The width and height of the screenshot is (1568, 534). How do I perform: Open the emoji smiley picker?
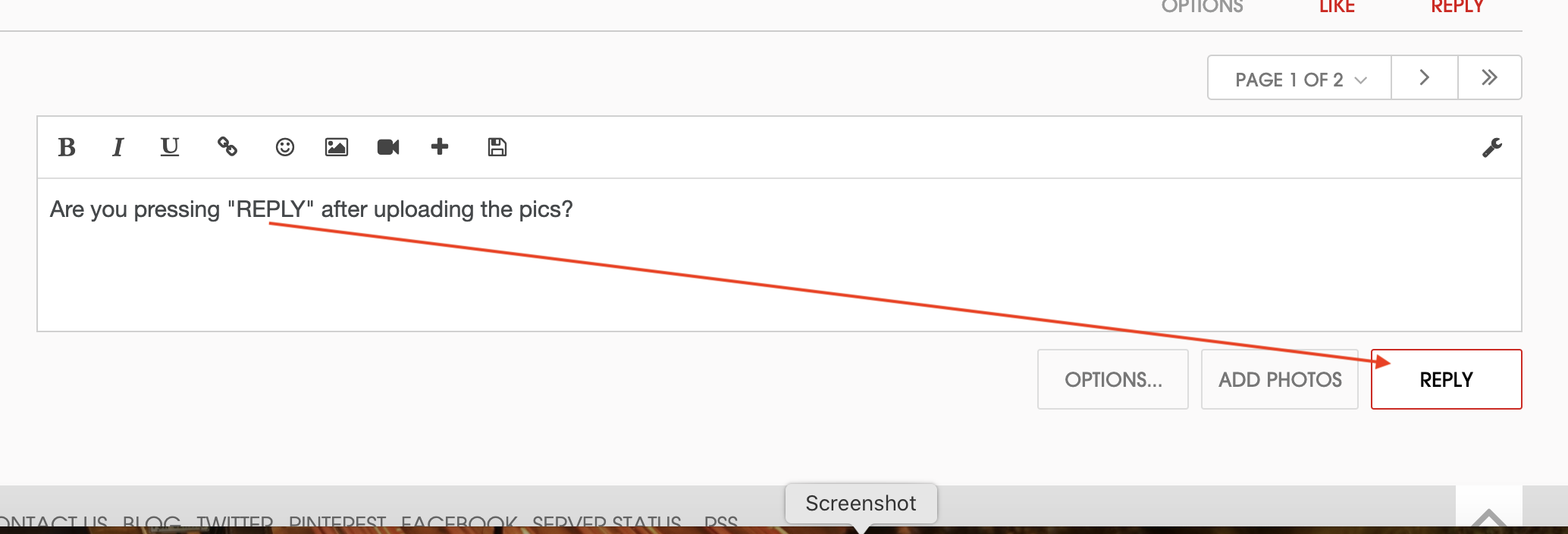(x=285, y=147)
